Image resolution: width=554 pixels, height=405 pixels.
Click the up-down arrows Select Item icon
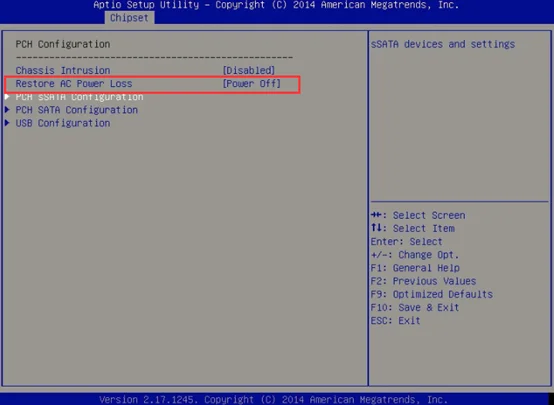click(x=376, y=228)
